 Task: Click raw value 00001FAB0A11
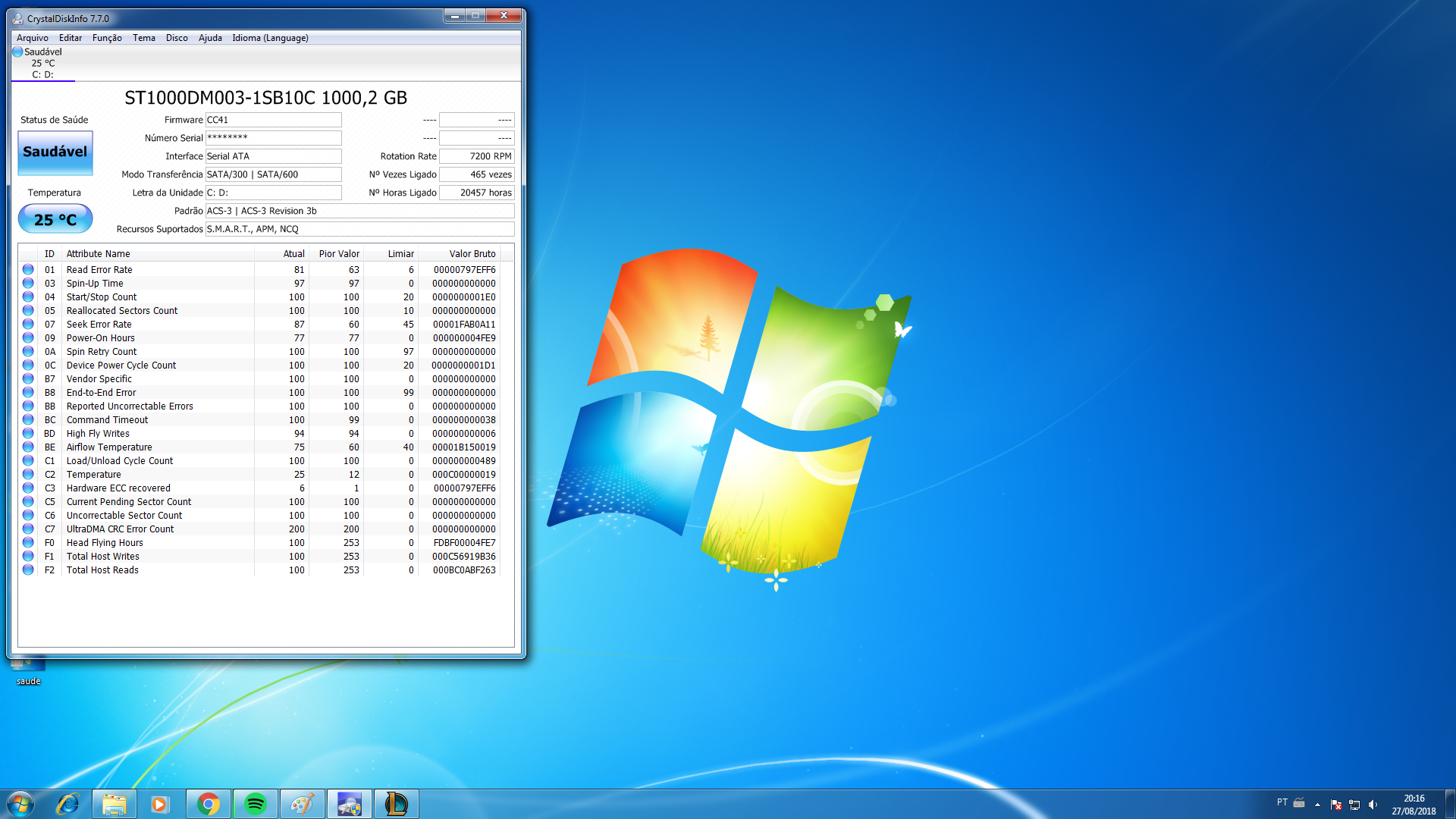click(x=464, y=325)
